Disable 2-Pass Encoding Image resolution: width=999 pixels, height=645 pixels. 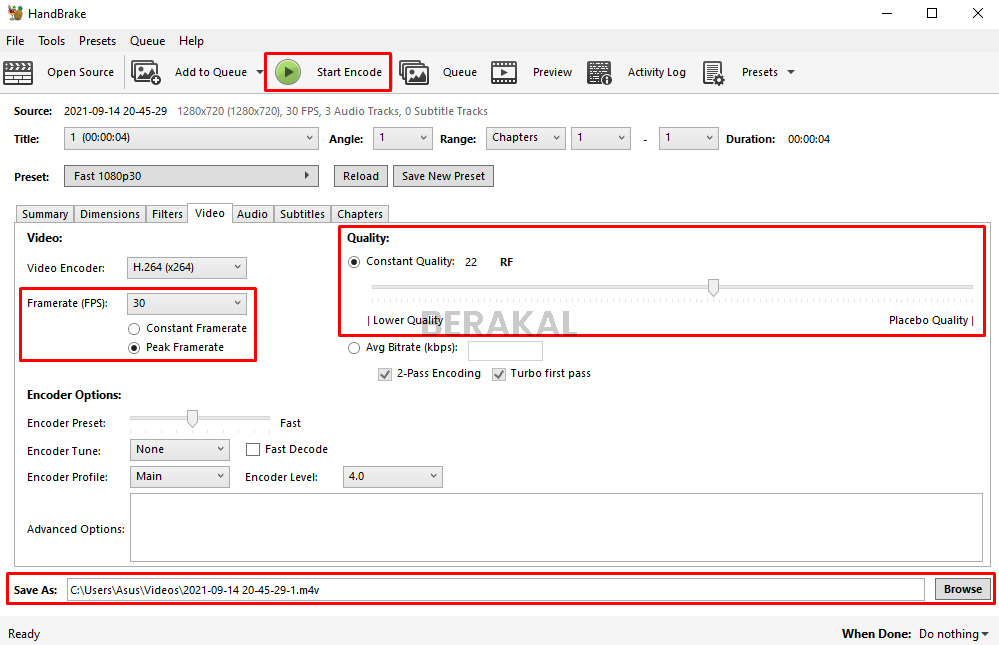[385, 374]
